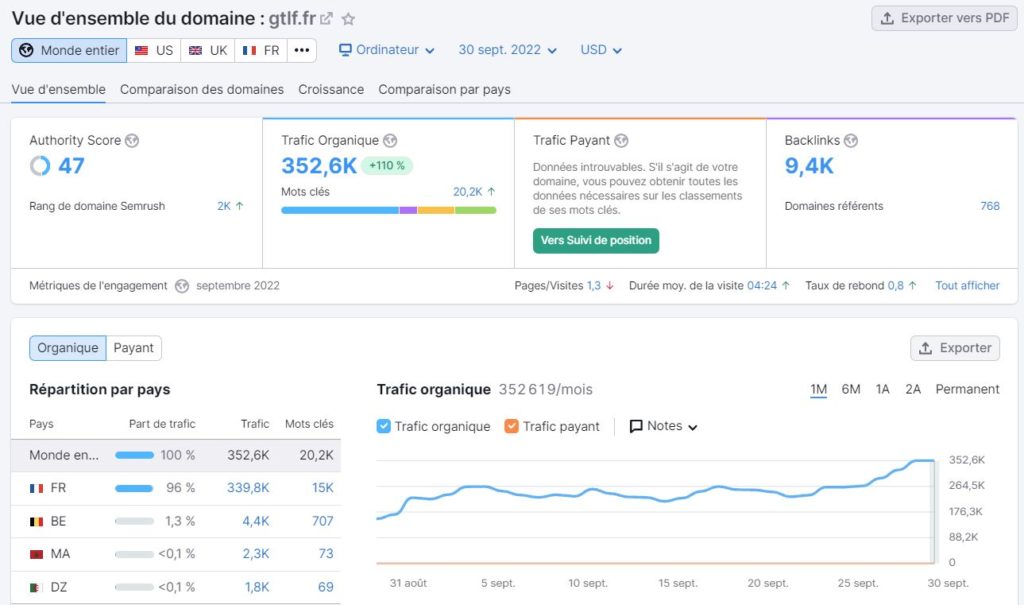Click the globe icon beside Trafic Payant
Screen dimensions: 1024x605
[x=621, y=140]
